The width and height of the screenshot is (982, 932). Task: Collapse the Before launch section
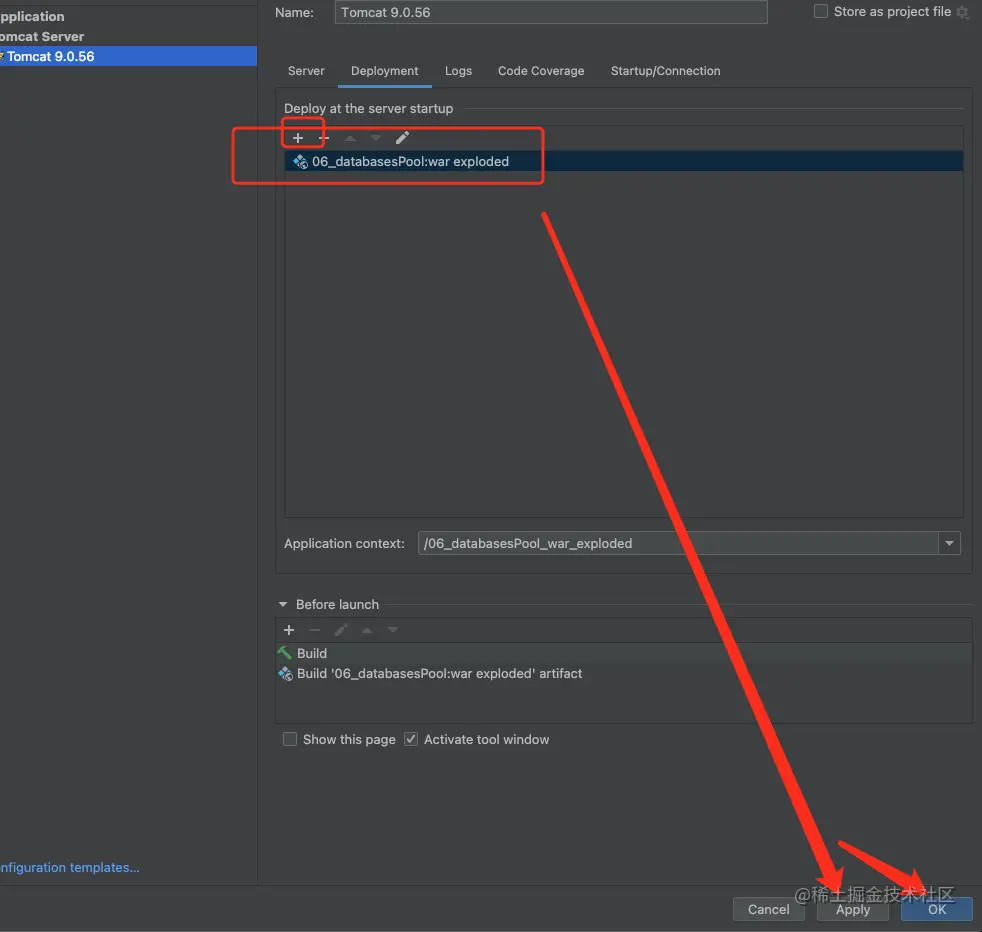pos(283,604)
